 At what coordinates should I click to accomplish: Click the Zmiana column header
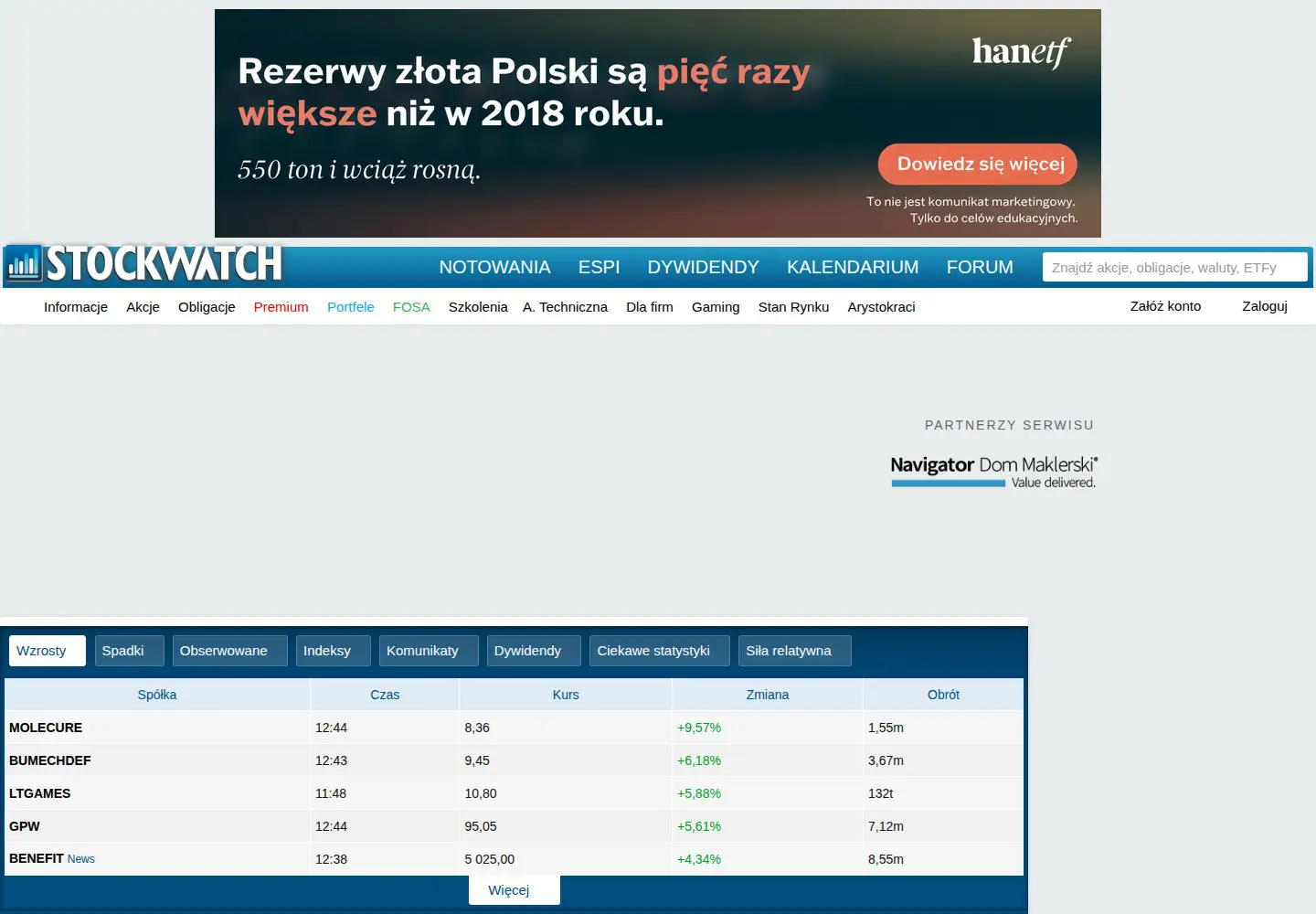tap(768, 695)
